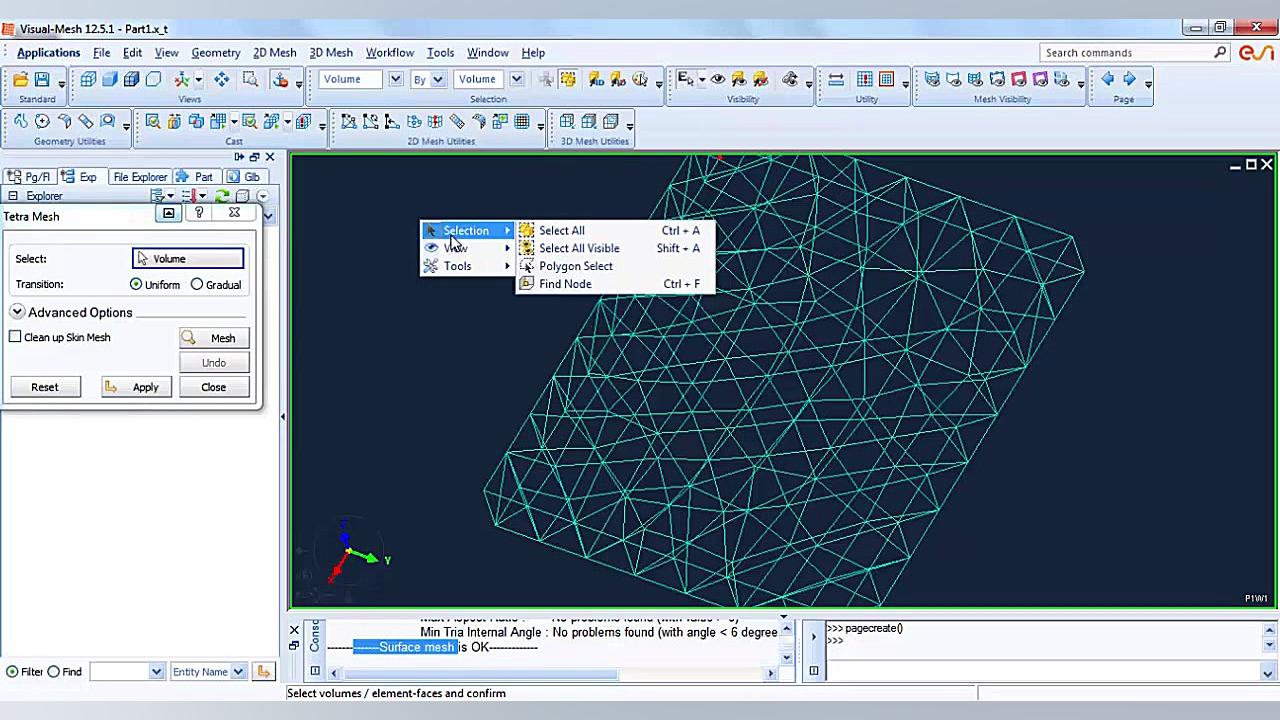Click the help question mark in Tetra Mesh panel
This screenshot has height=720, width=1280.
[x=199, y=213]
